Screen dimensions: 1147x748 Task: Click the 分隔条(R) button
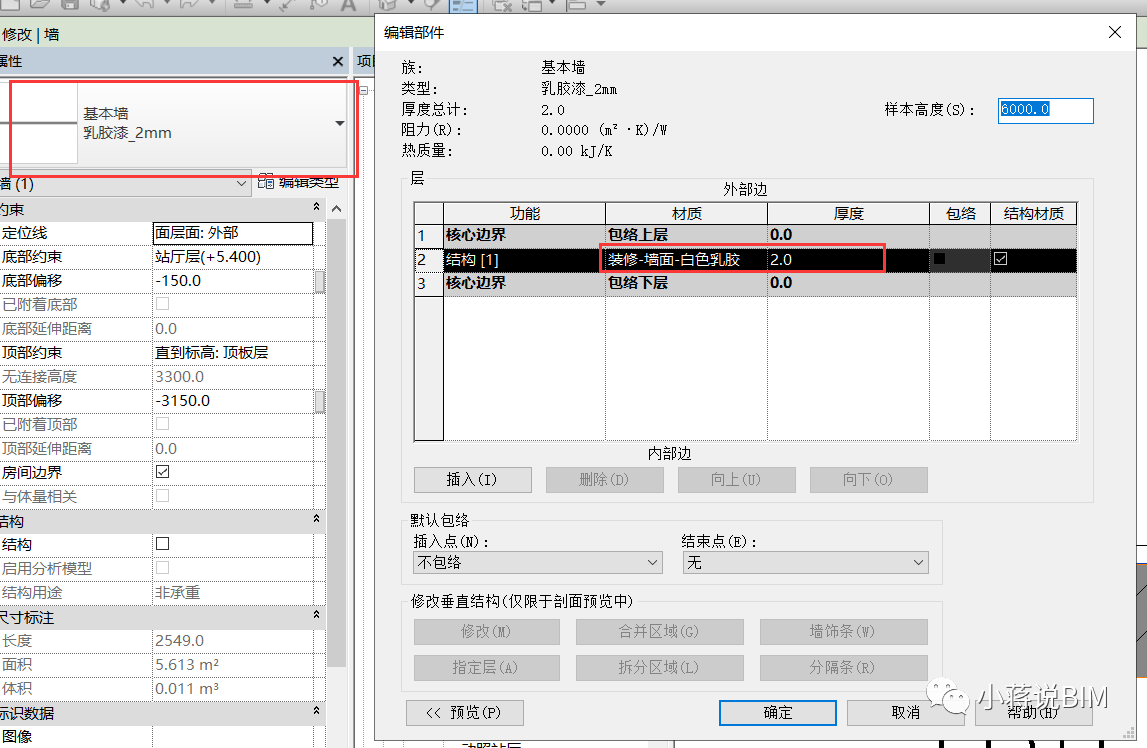click(x=843, y=668)
